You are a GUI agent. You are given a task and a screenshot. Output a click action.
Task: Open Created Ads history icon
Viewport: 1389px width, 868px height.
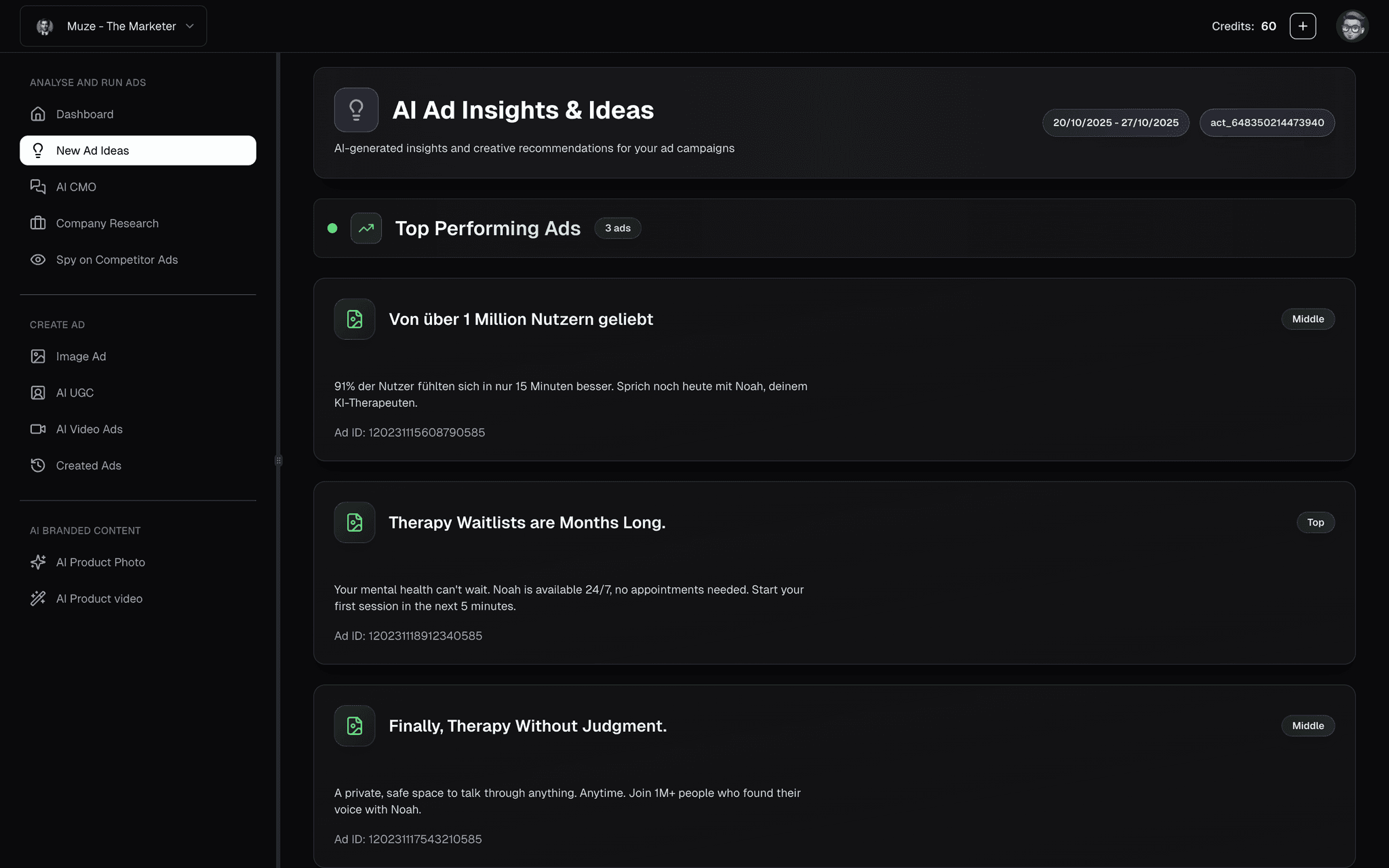click(38, 465)
